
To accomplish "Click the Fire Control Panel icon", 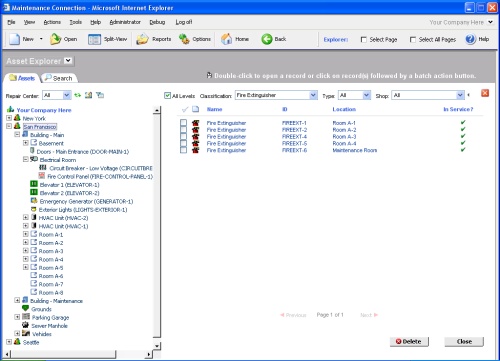I will [42, 176].
